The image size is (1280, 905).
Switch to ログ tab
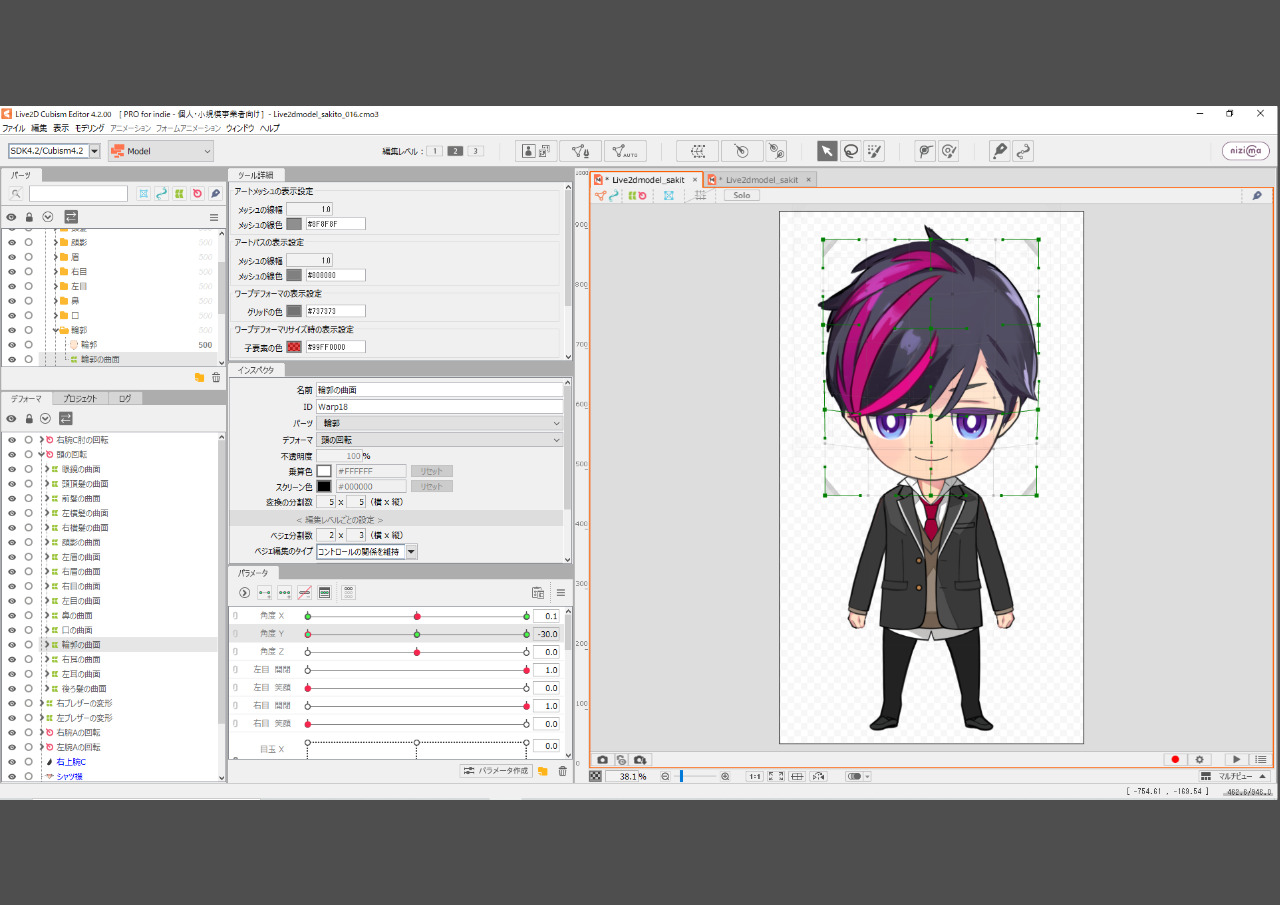coord(125,398)
